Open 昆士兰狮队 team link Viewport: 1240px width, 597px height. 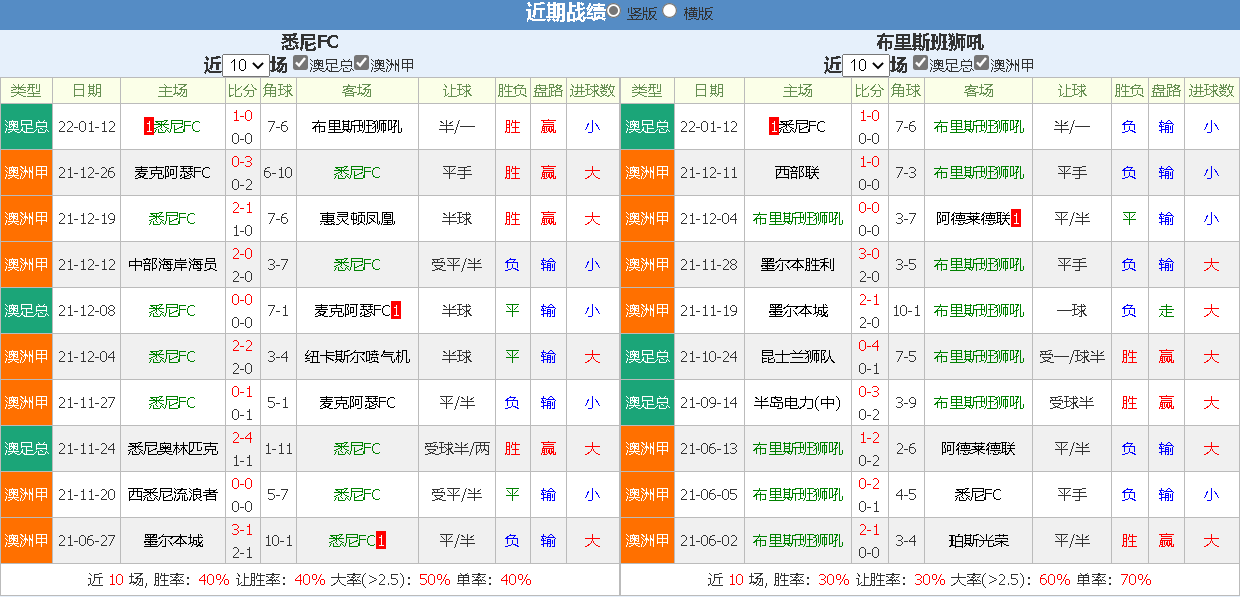click(x=798, y=357)
